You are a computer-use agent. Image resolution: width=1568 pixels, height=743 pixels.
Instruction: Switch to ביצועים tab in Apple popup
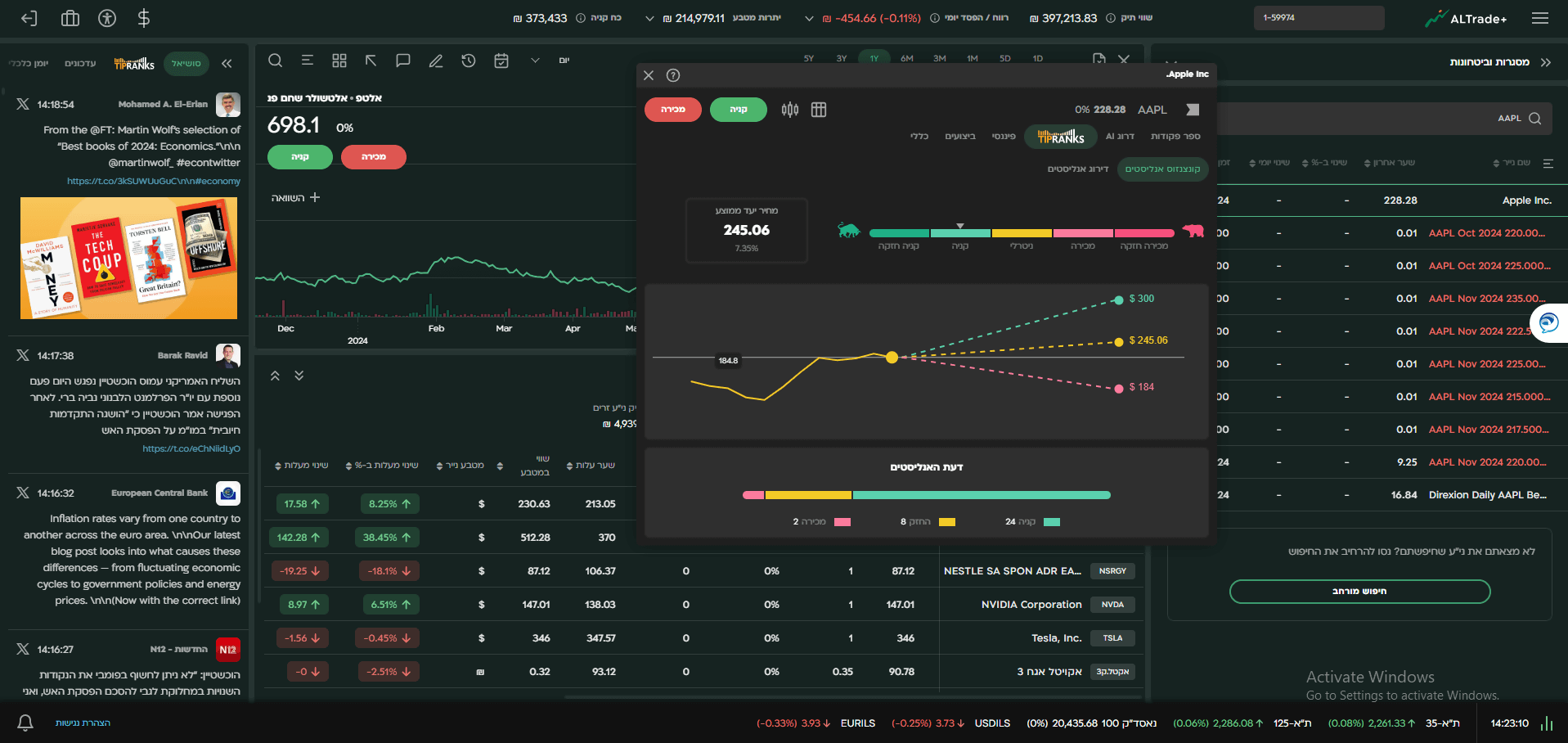tap(960, 137)
